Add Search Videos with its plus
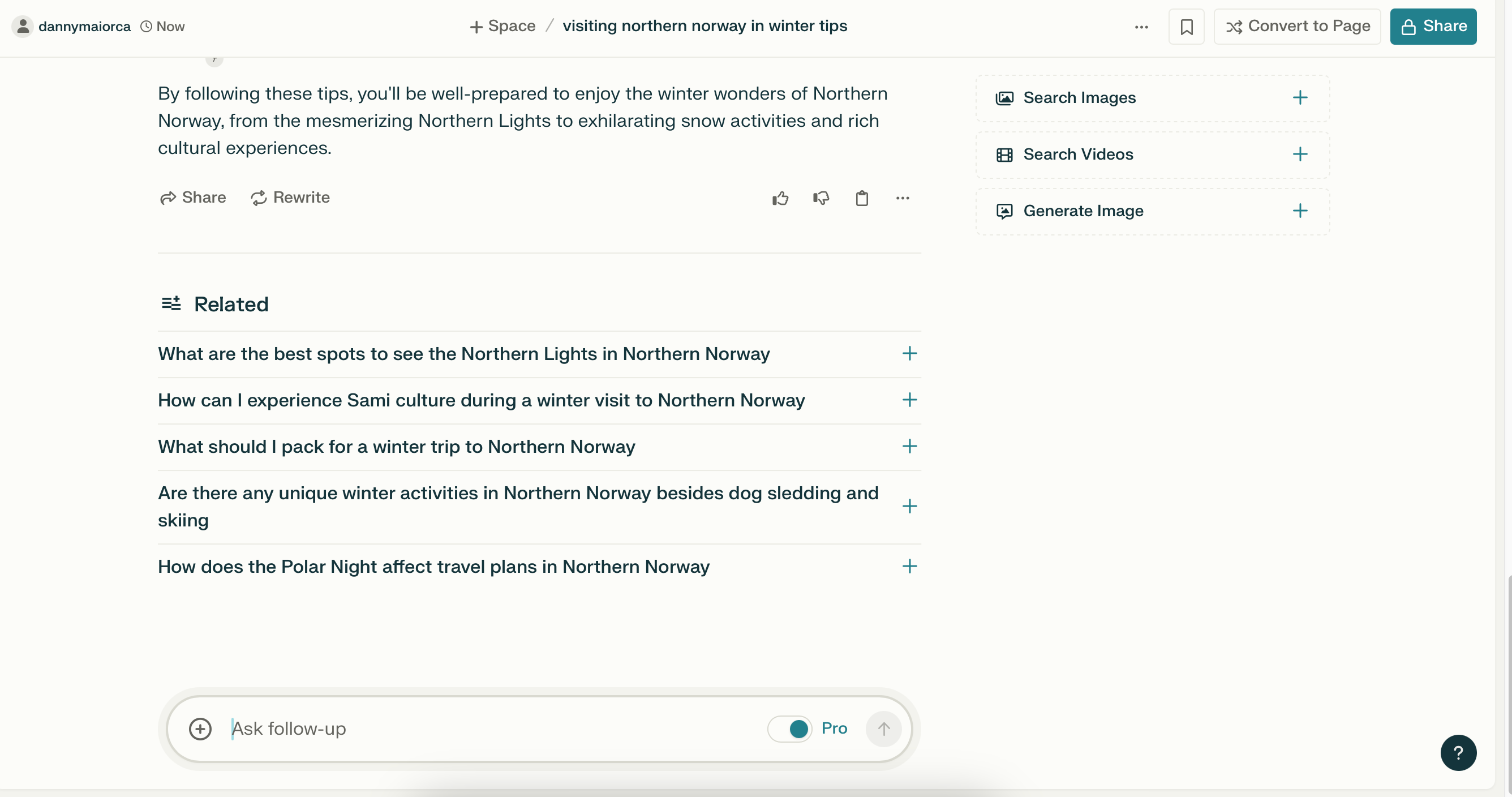1512x797 pixels. (1300, 155)
